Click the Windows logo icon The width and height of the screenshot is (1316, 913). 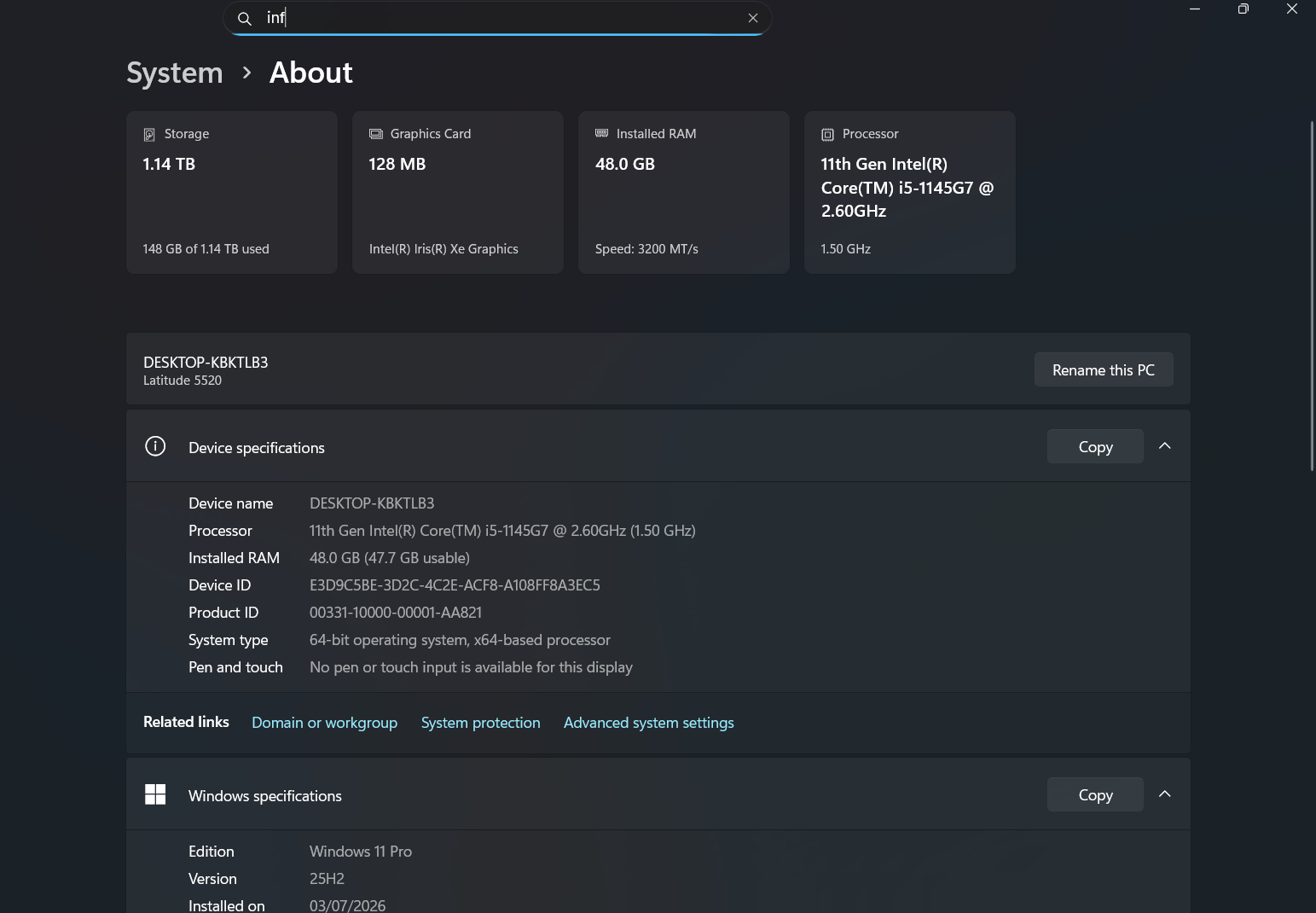click(x=155, y=794)
